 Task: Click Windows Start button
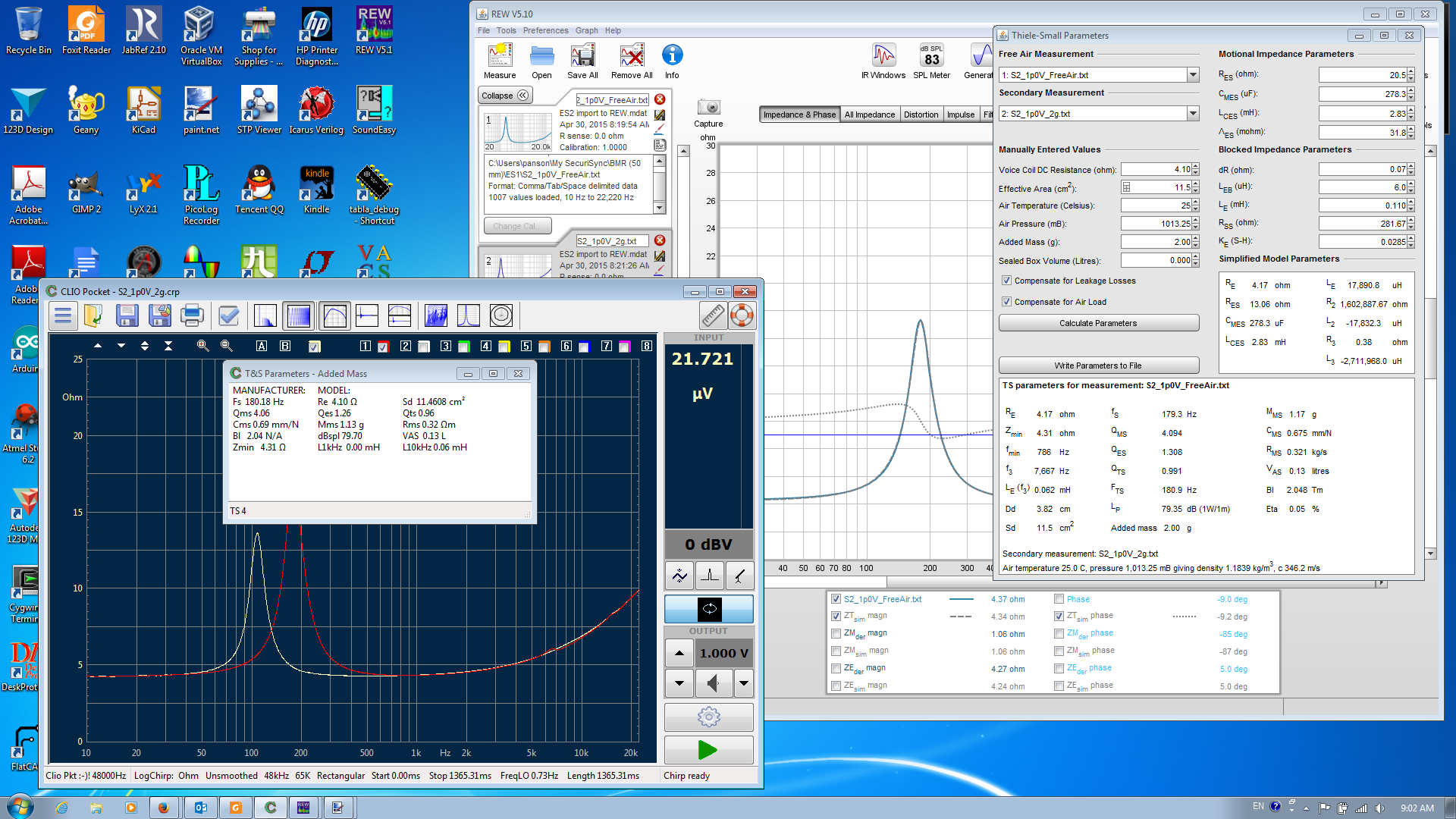(x=20, y=807)
